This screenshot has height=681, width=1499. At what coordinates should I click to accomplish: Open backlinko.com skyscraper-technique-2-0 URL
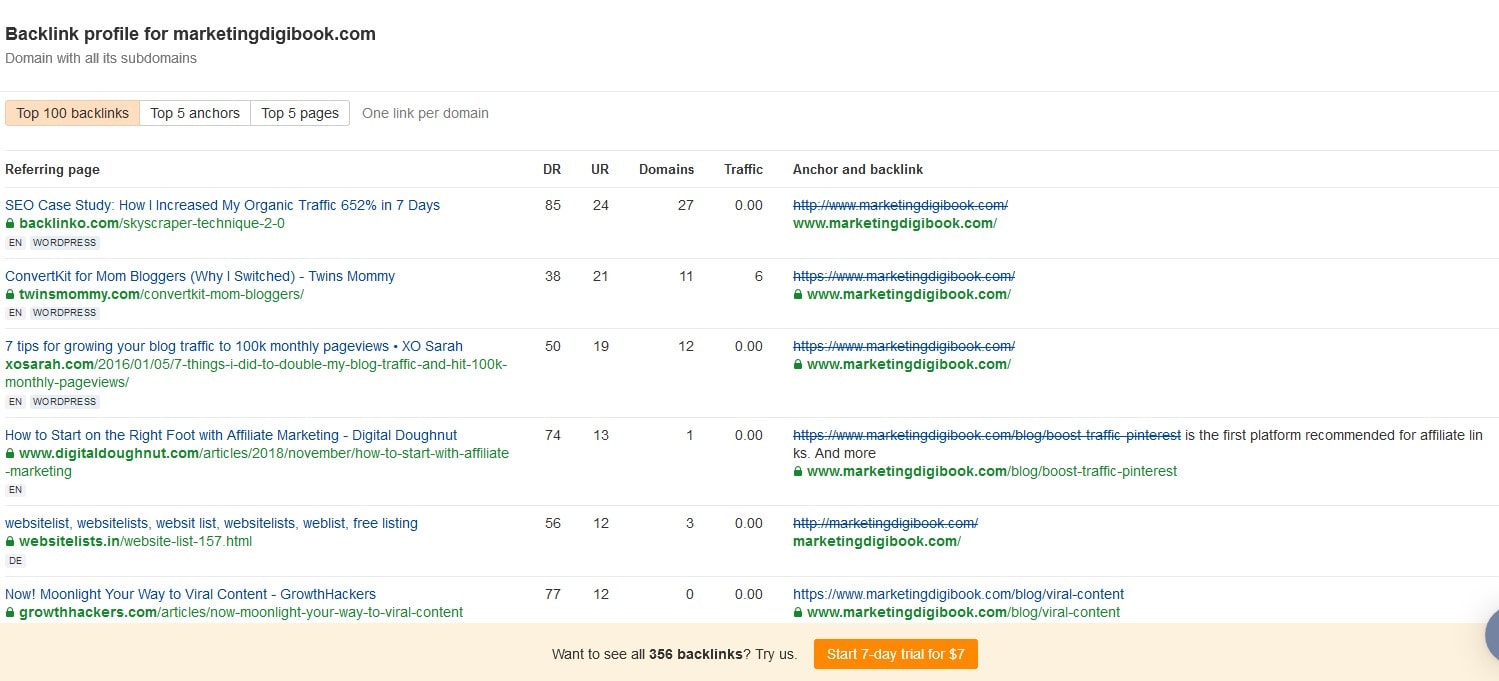click(x=151, y=223)
